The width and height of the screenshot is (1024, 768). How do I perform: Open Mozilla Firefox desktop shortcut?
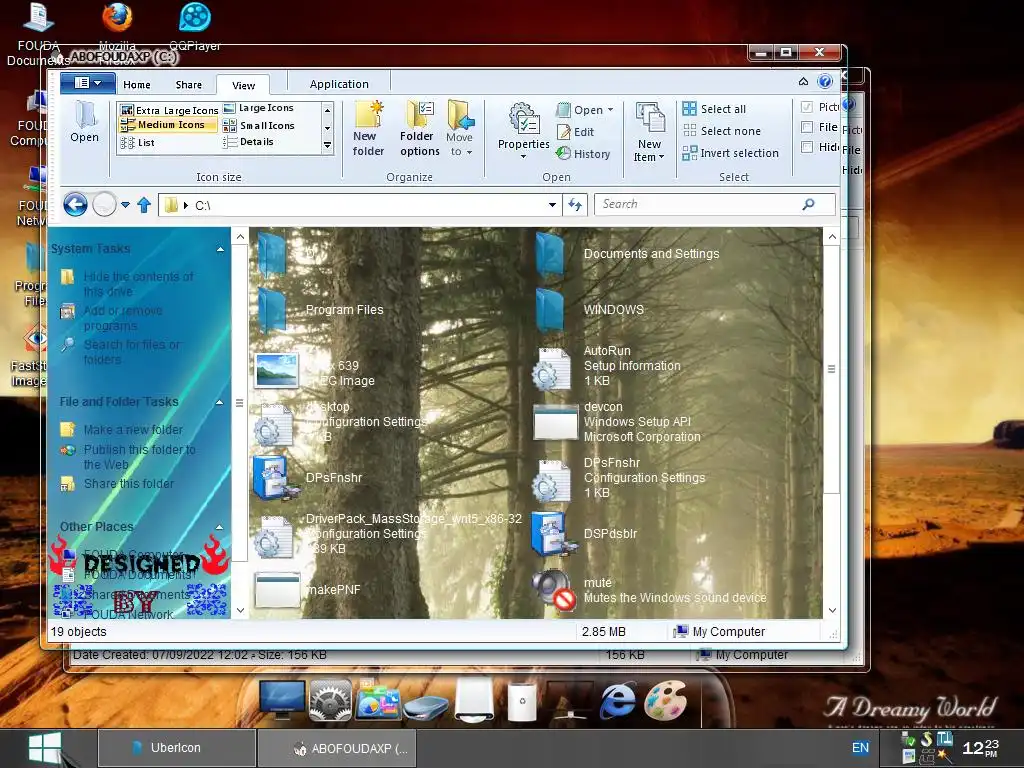tap(118, 33)
